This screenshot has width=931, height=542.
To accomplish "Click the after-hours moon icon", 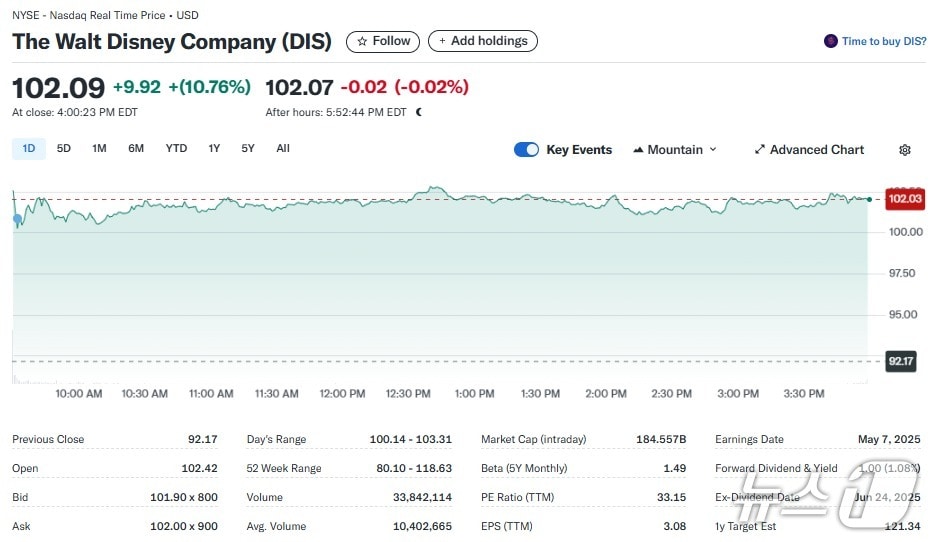I will [418, 112].
